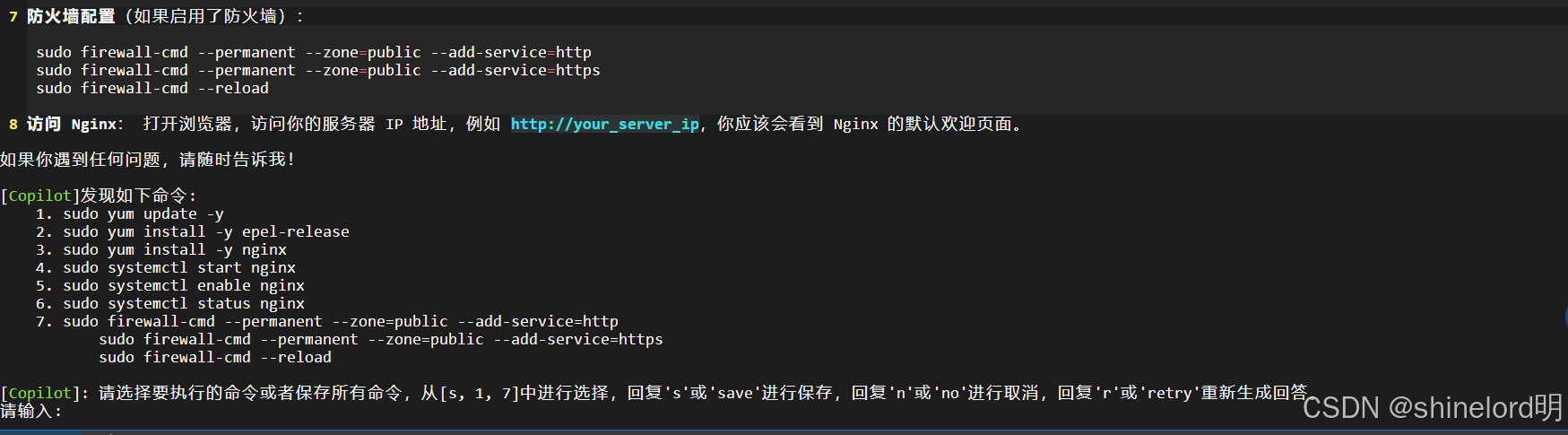
Task: Click step 7 防火墙配置 heading
Action: (71, 16)
